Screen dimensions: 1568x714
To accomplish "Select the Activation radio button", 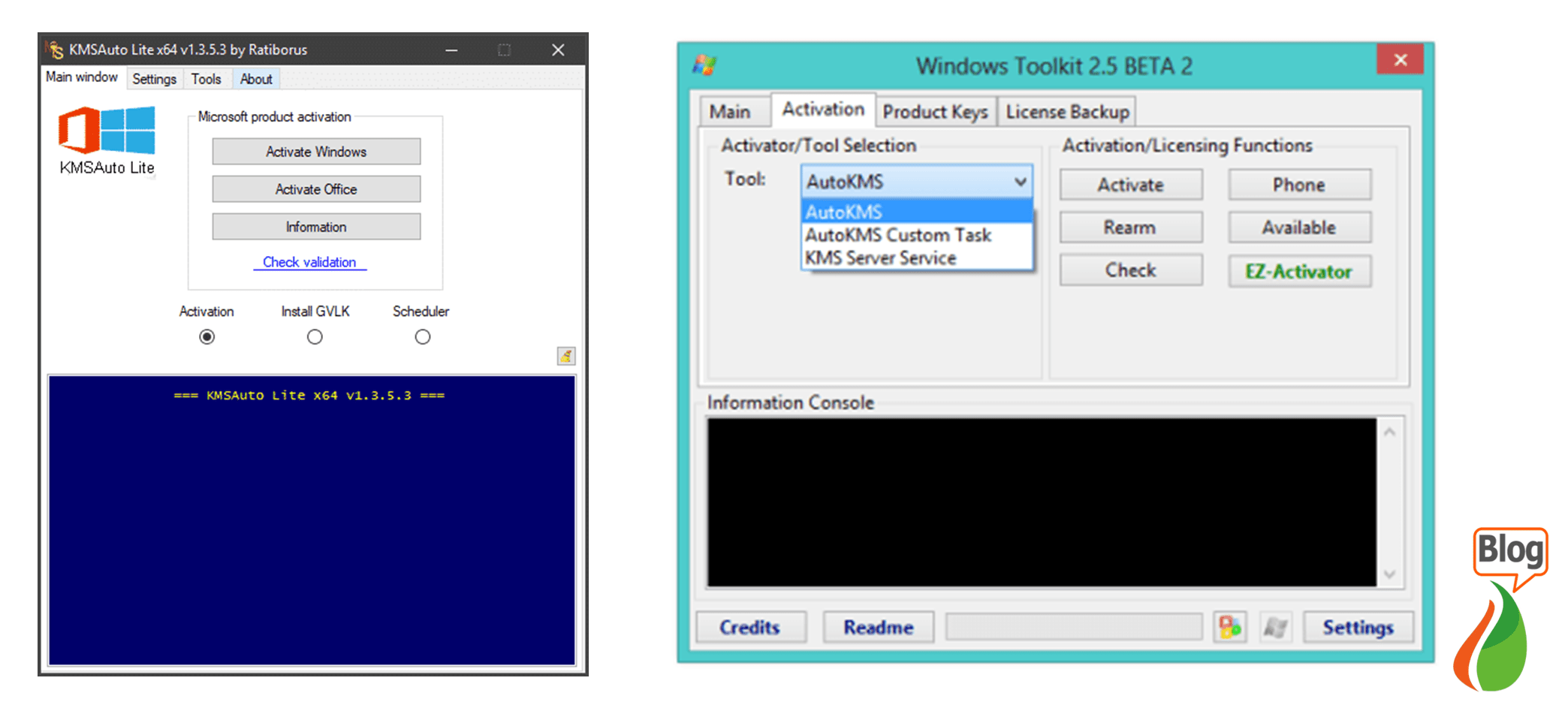I will point(207,337).
